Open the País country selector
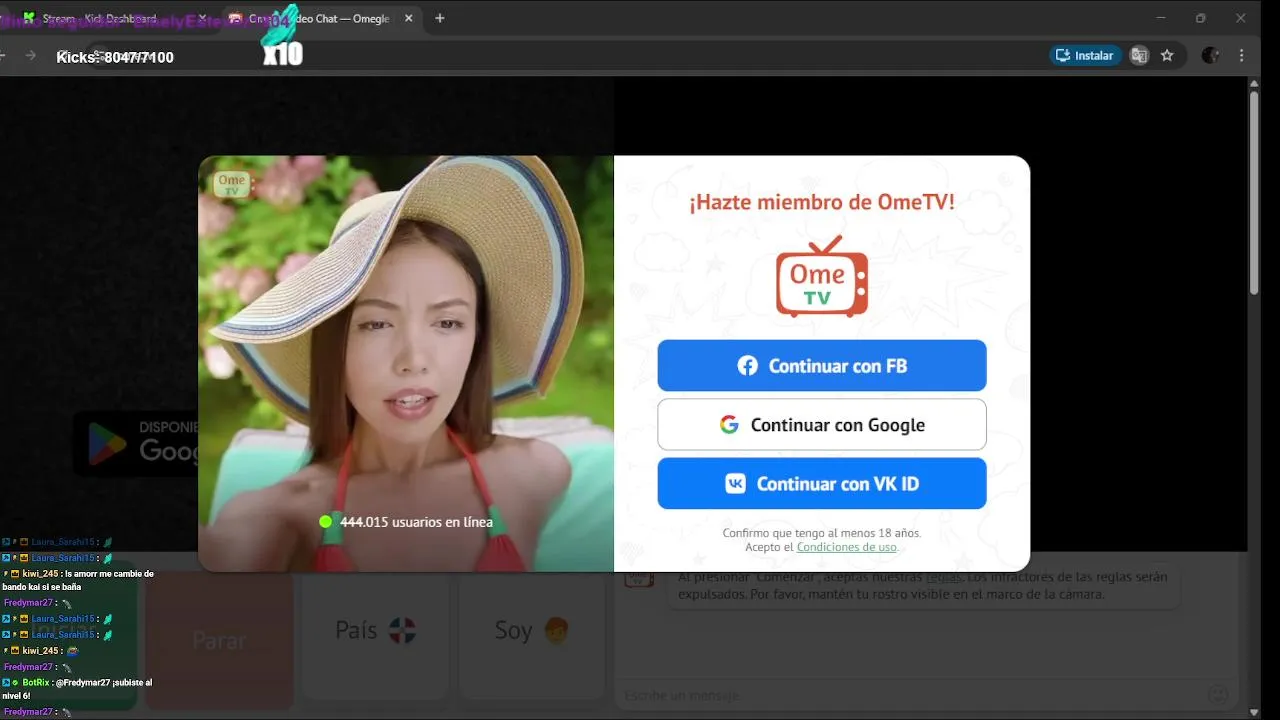 (375, 630)
